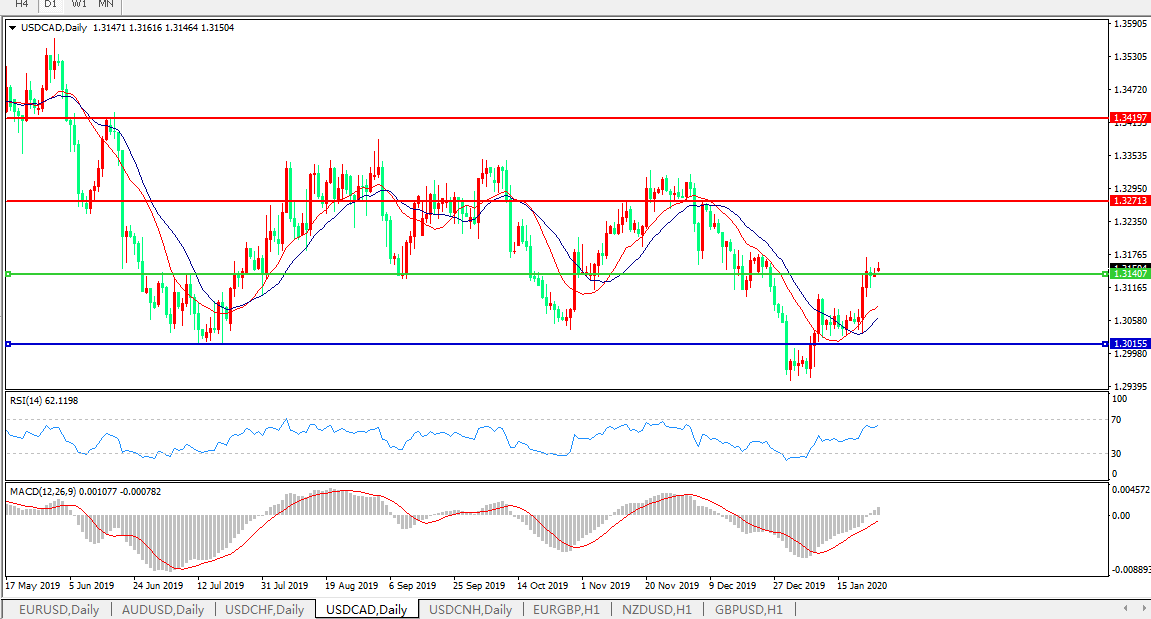Image resolution: width=1151 pixels, height=619 pixels.
Task: Select the blue 1.30155 price label
Action: (x=1130, y=344)
